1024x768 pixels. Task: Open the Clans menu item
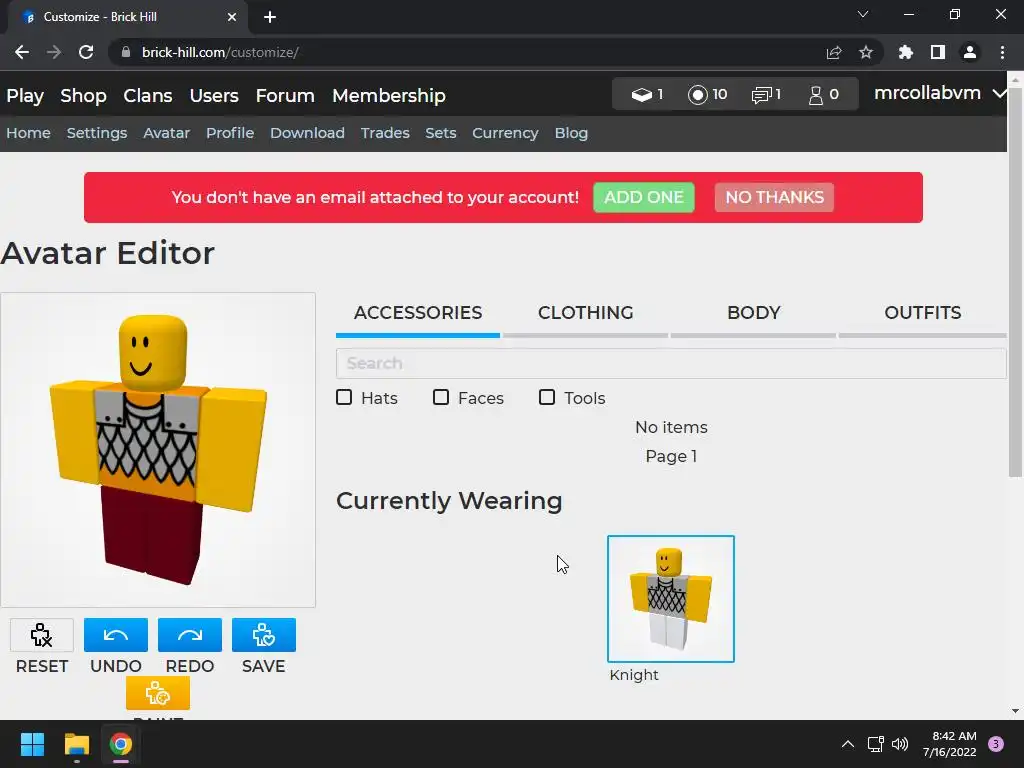tap(148, 95)
